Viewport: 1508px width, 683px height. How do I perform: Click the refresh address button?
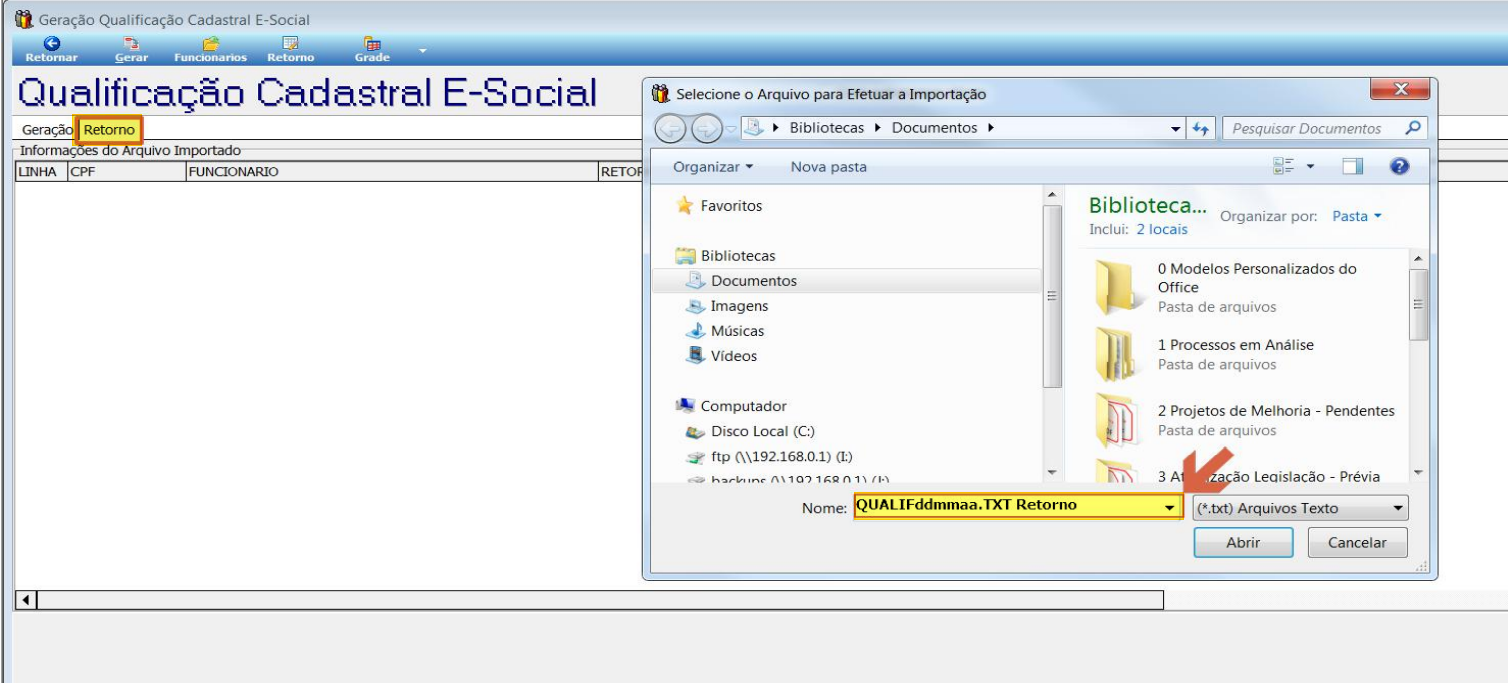[x=1201, y=129]
